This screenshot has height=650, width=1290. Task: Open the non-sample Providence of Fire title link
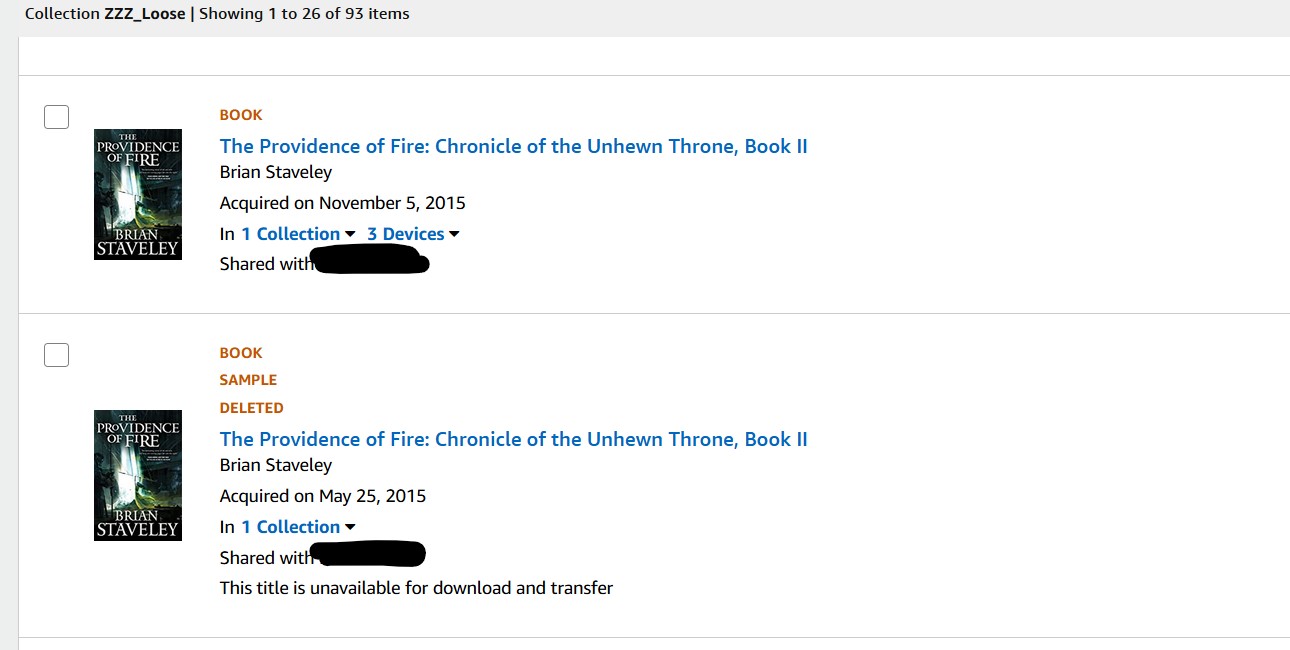click(513, 146)
